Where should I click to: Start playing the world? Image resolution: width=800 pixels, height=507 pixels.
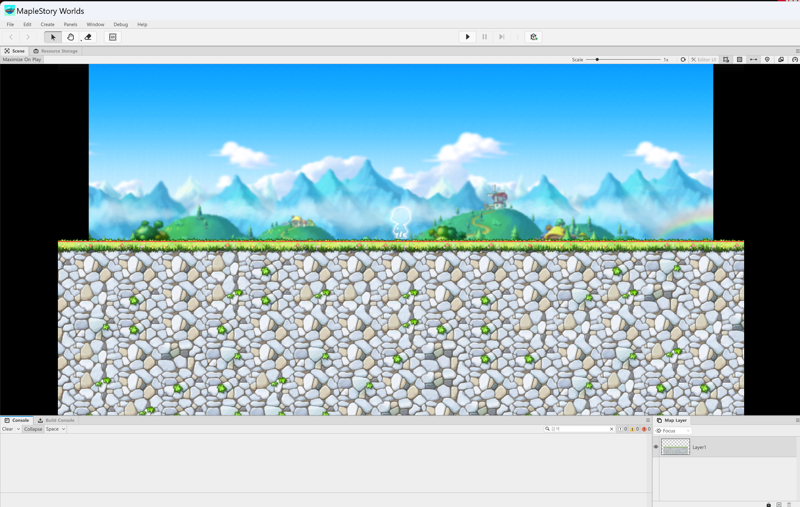467,37
